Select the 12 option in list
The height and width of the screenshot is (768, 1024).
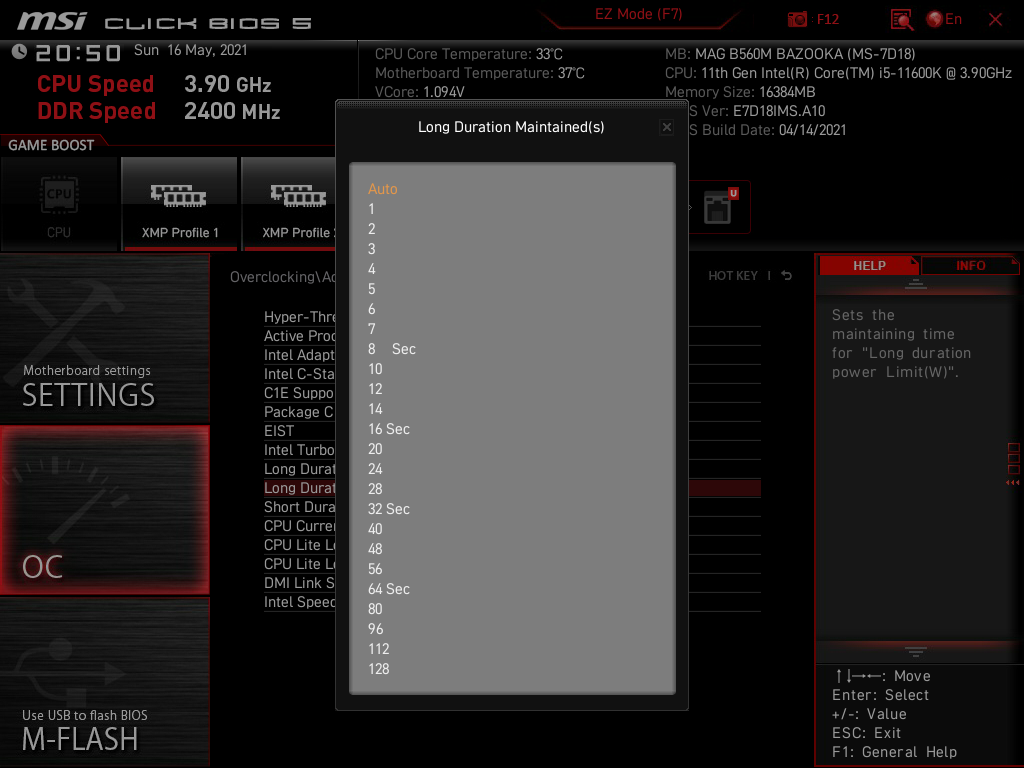[375, 389]
